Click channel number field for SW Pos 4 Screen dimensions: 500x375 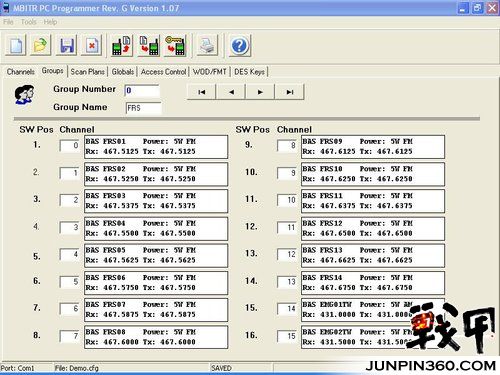coord(69,227)
